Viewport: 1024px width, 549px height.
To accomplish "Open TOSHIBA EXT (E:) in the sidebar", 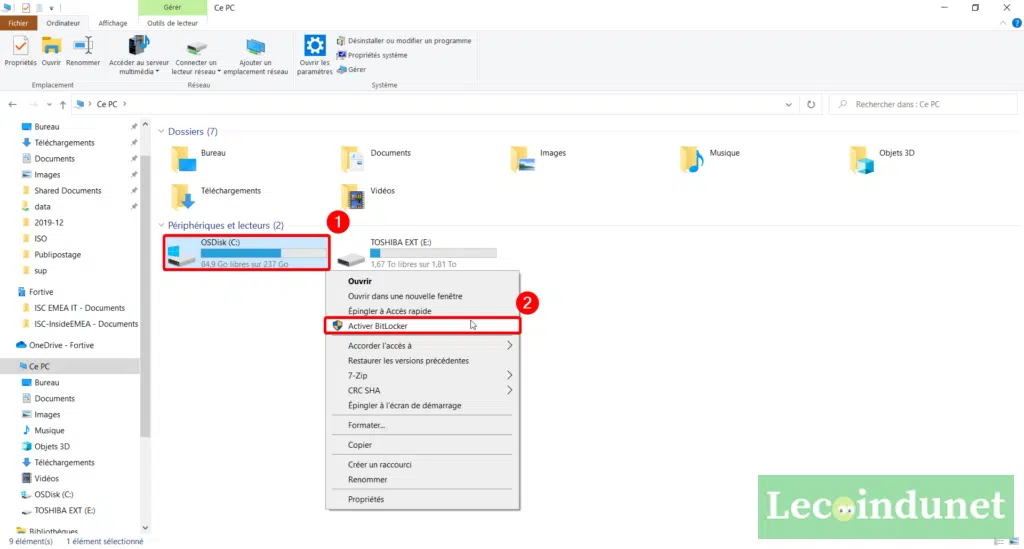I will click(65, 510).
